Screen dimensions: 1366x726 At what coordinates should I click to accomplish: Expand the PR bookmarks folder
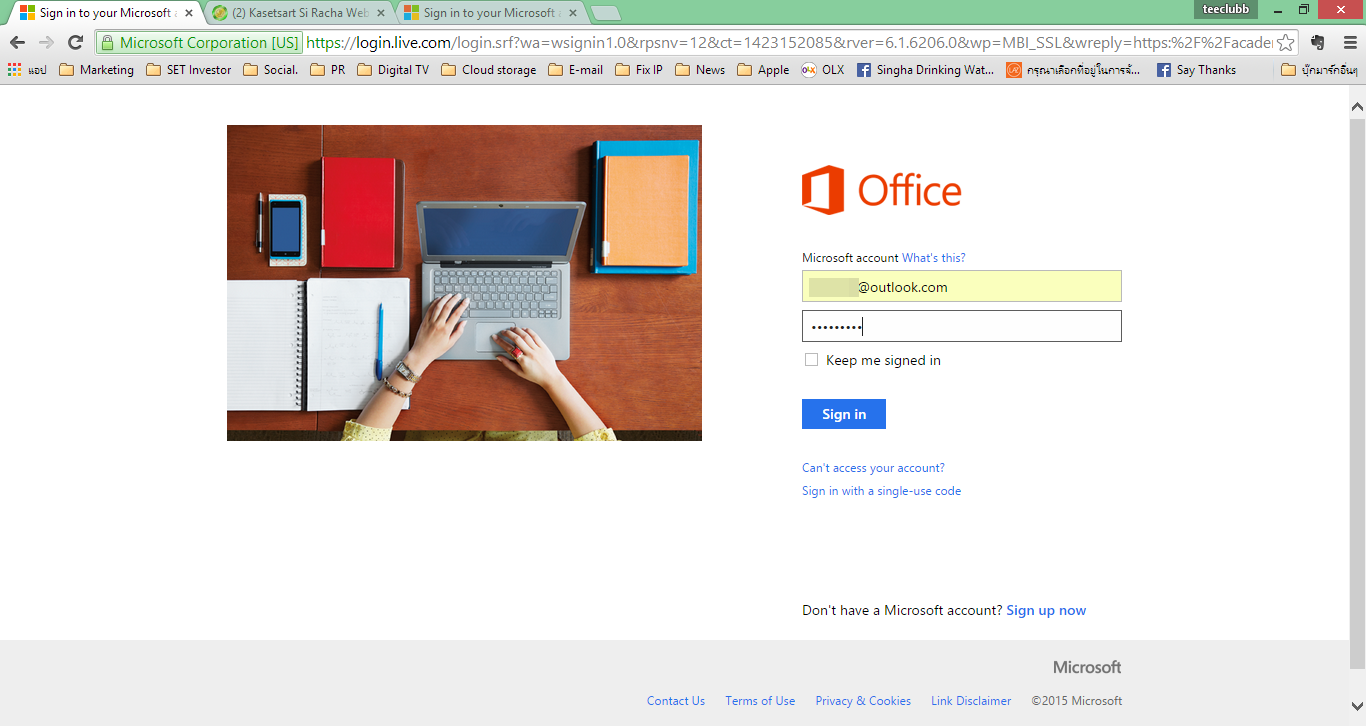(x=328, y=70)
